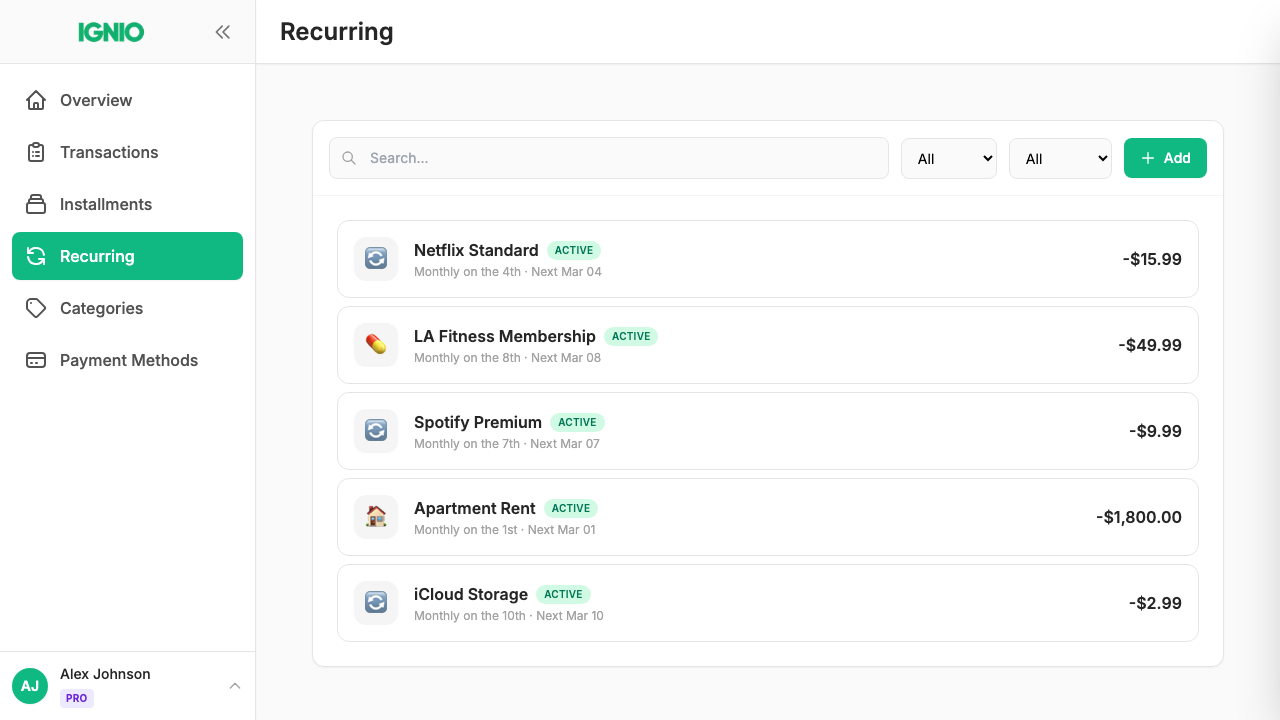
Task: Open Transactions via the clipboard icon
Action: [36, 152]
